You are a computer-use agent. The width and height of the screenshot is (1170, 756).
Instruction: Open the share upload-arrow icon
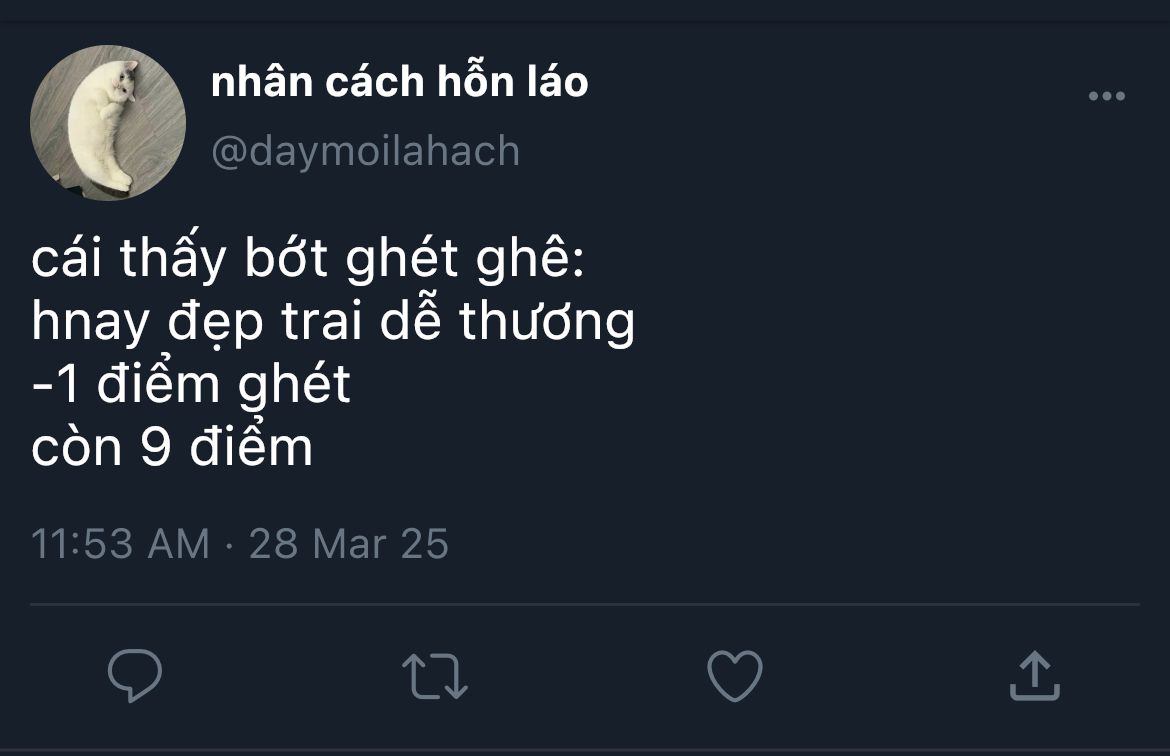[x=1035, y=675]
